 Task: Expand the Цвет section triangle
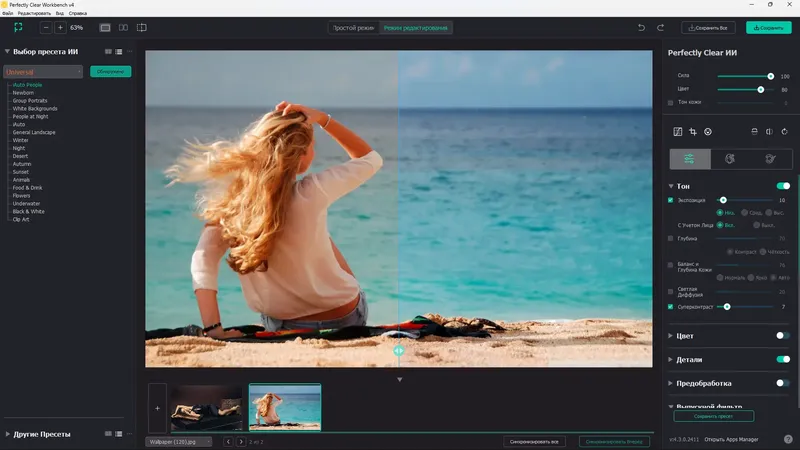[670, 336]
